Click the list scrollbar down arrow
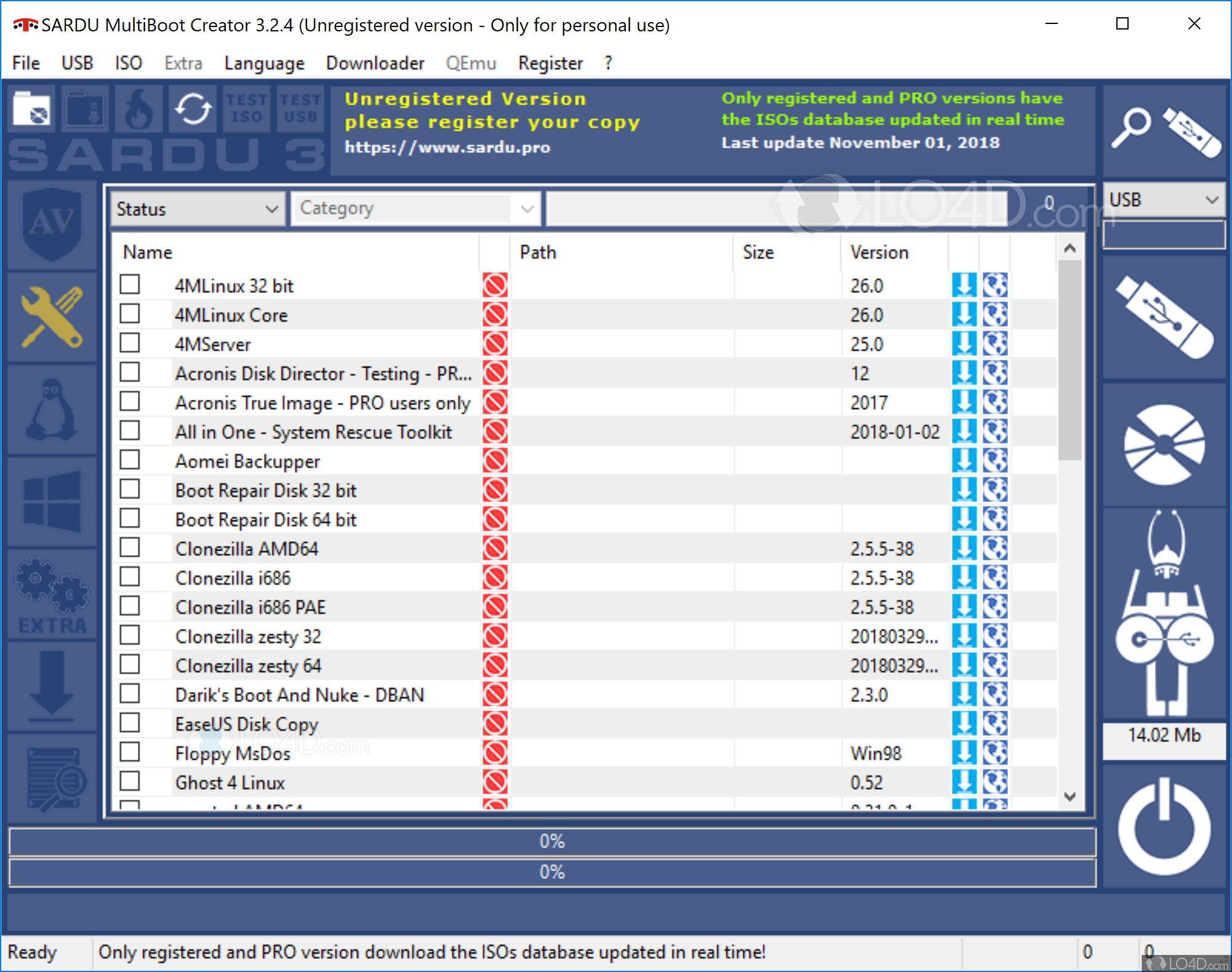Image resolution: width=1232 pixels, height=972 pixels. 1070,797
